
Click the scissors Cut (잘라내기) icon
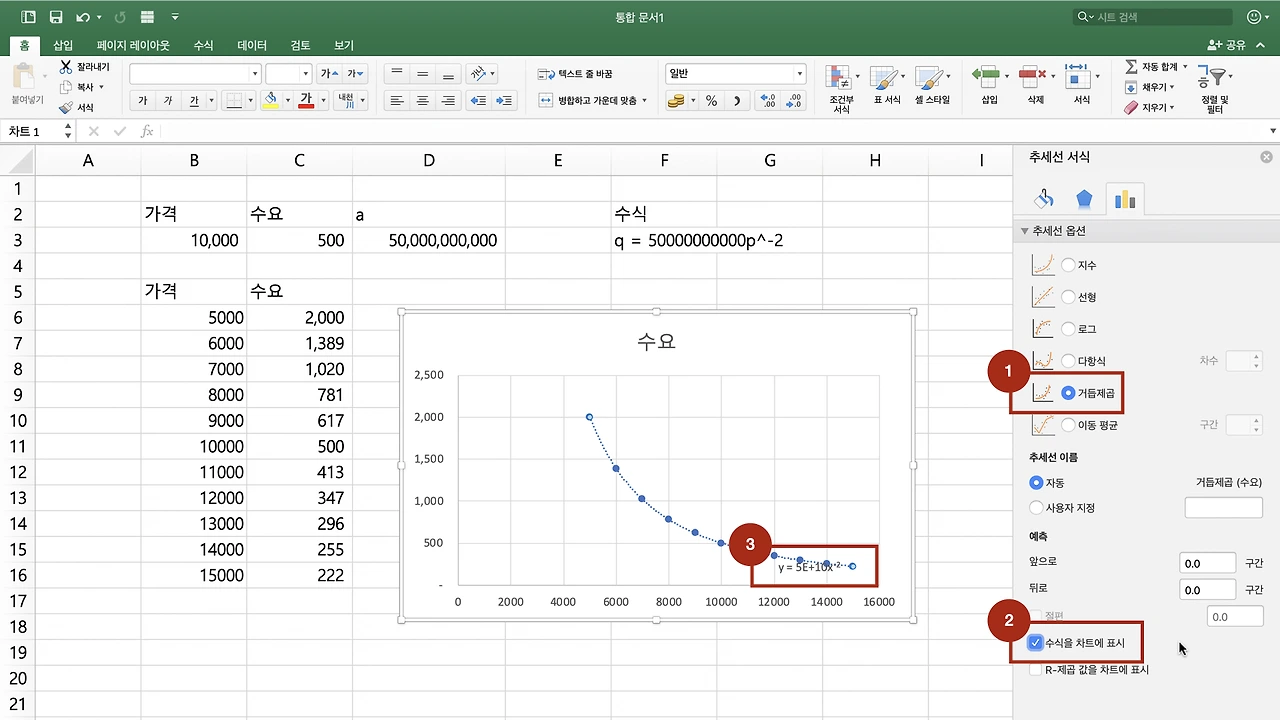pyautogui.click(x=66, y=67)
